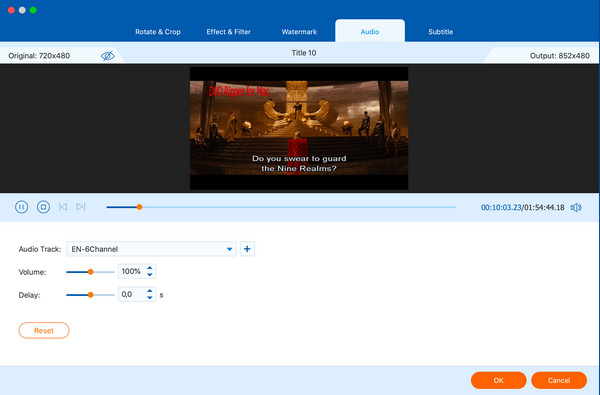This screenshot has width=600, height=395.
Task: Click the Original: 720x480 label
Action: [39, 56]
